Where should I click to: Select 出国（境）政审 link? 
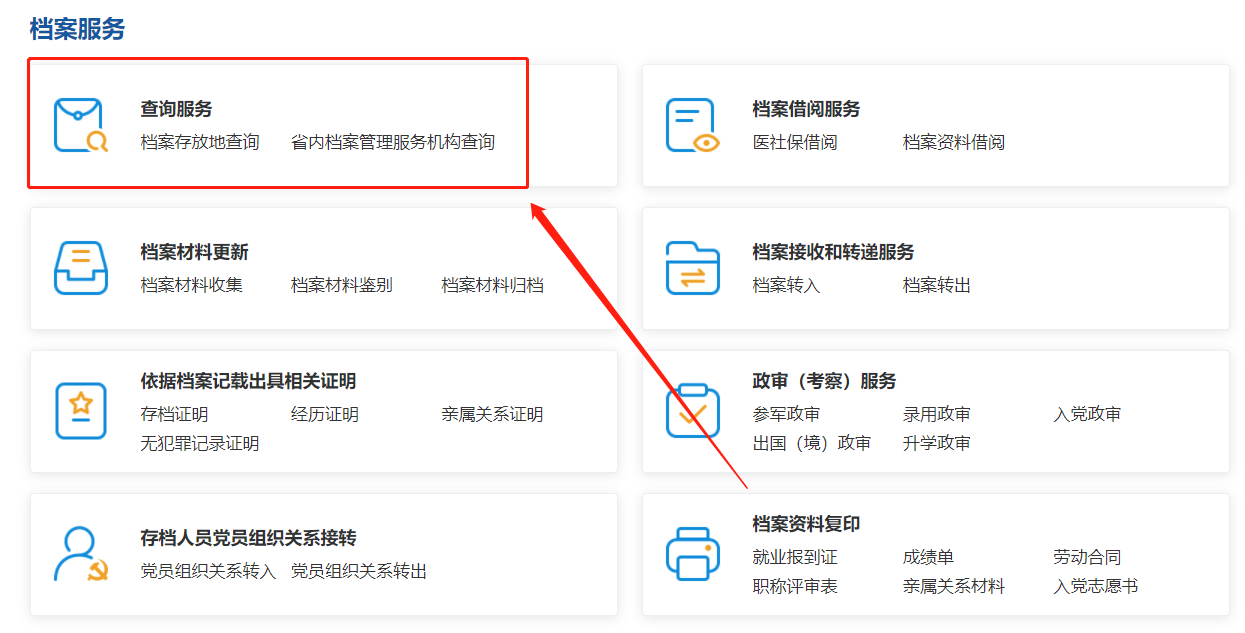click(x=812, y=443)
